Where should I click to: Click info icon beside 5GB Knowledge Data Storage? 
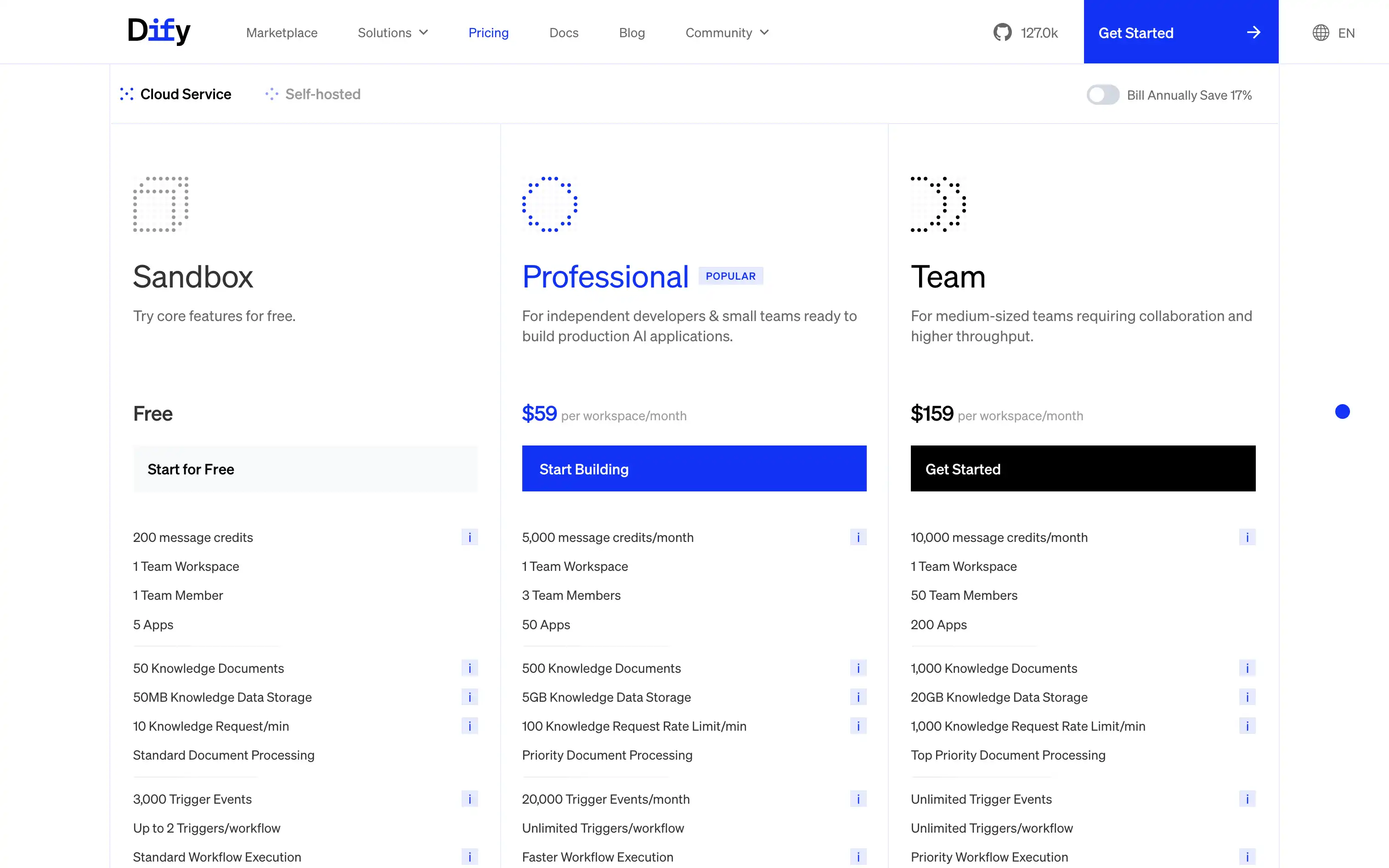coord(858,697)
